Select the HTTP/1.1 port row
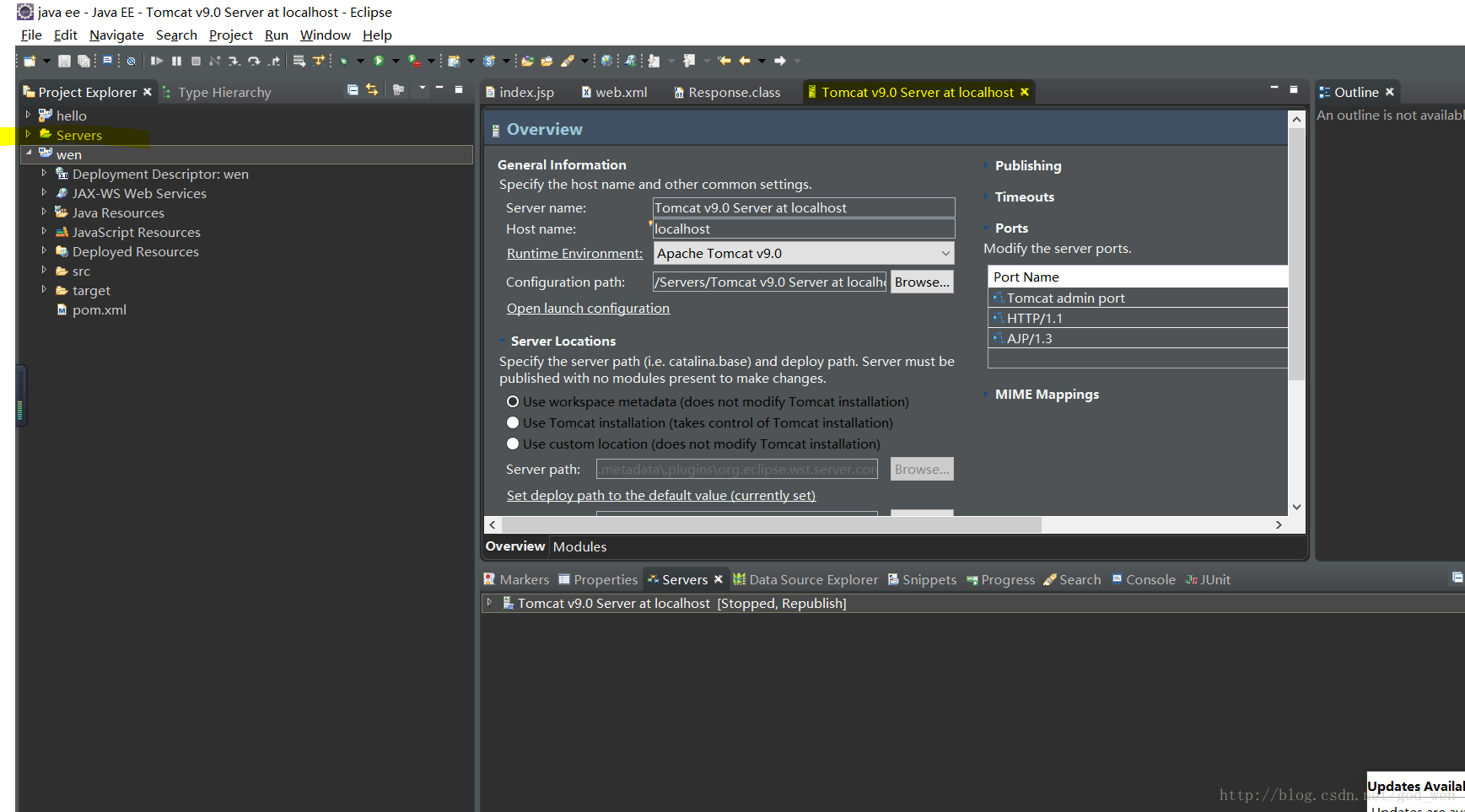The image size is (1465, 812). click(1138, 318)
